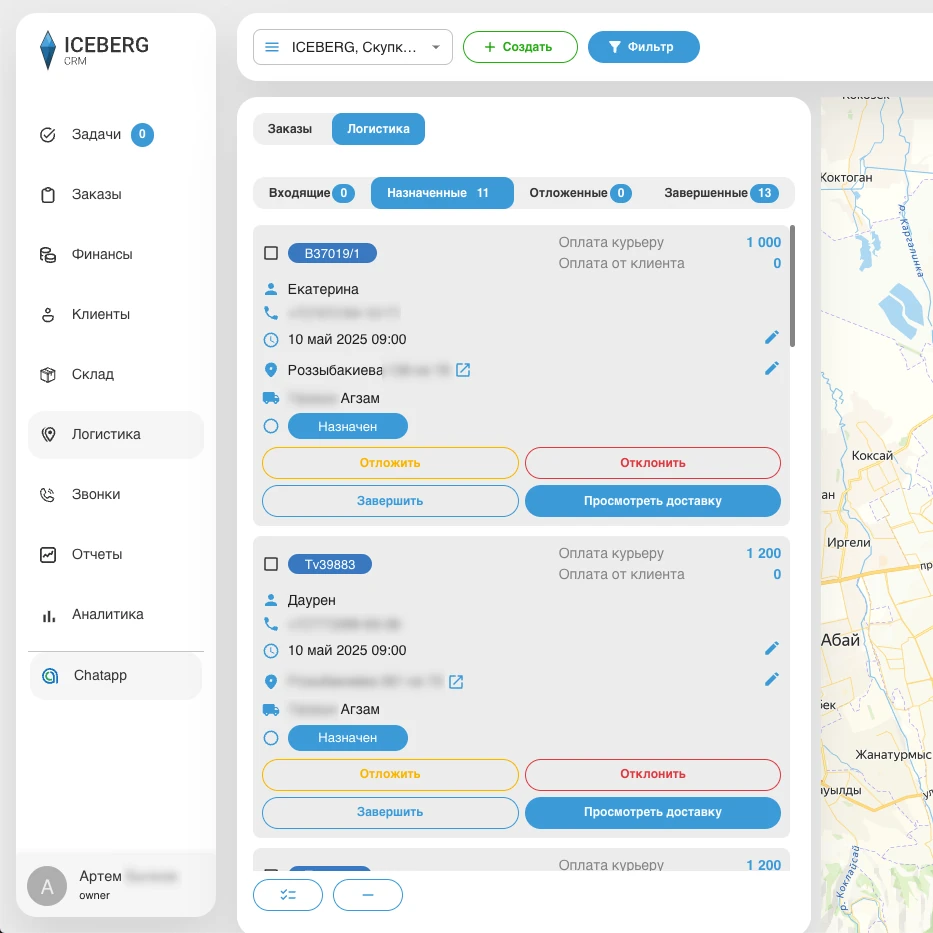Click Назначен status in Tv39883 card
This screenshot has width=933, height=933.
tap(347, 738)
